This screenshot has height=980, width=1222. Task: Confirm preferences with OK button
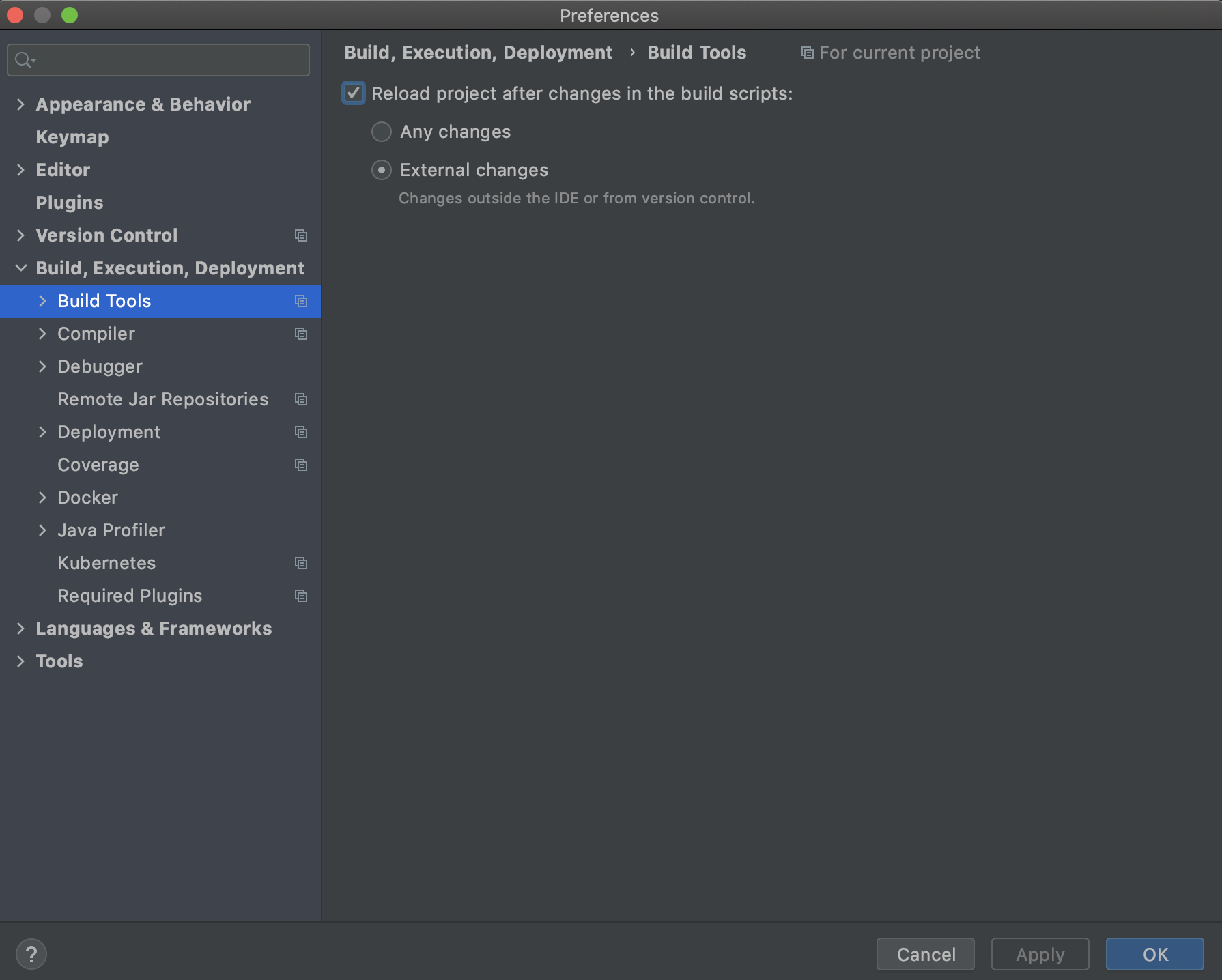(1155, 954)
